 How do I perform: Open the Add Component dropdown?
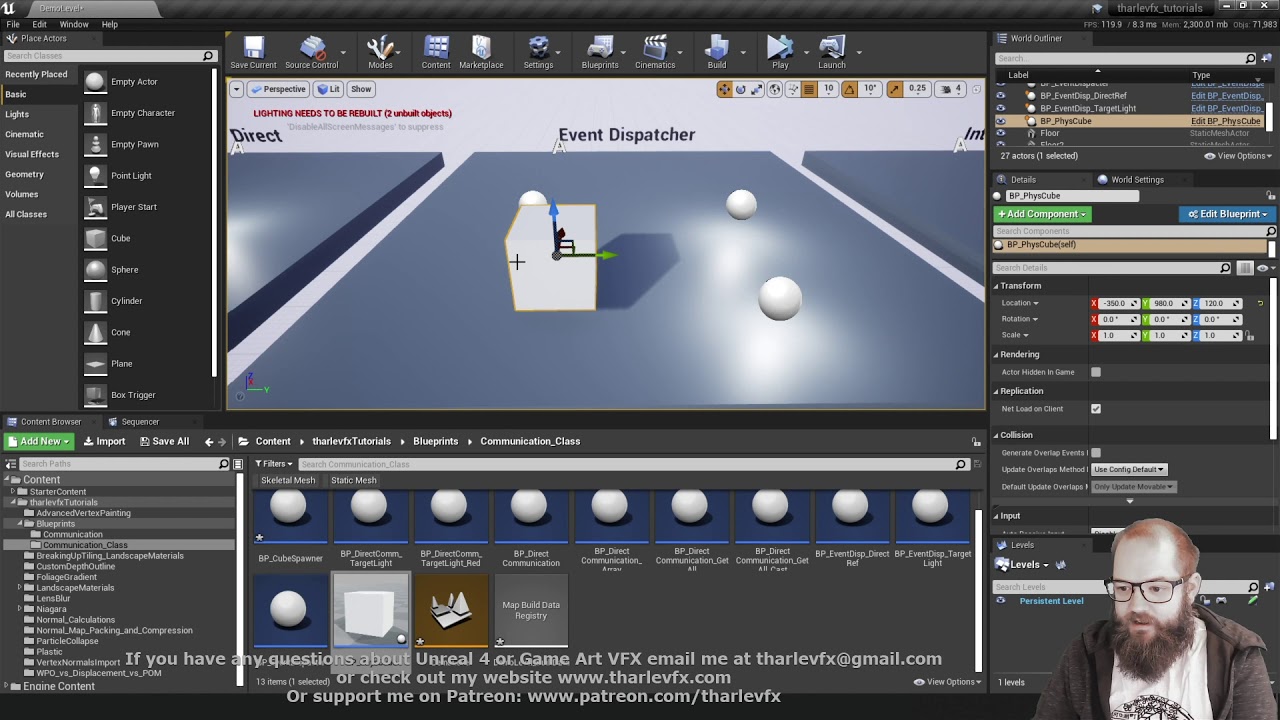(x=1041, y=214)
